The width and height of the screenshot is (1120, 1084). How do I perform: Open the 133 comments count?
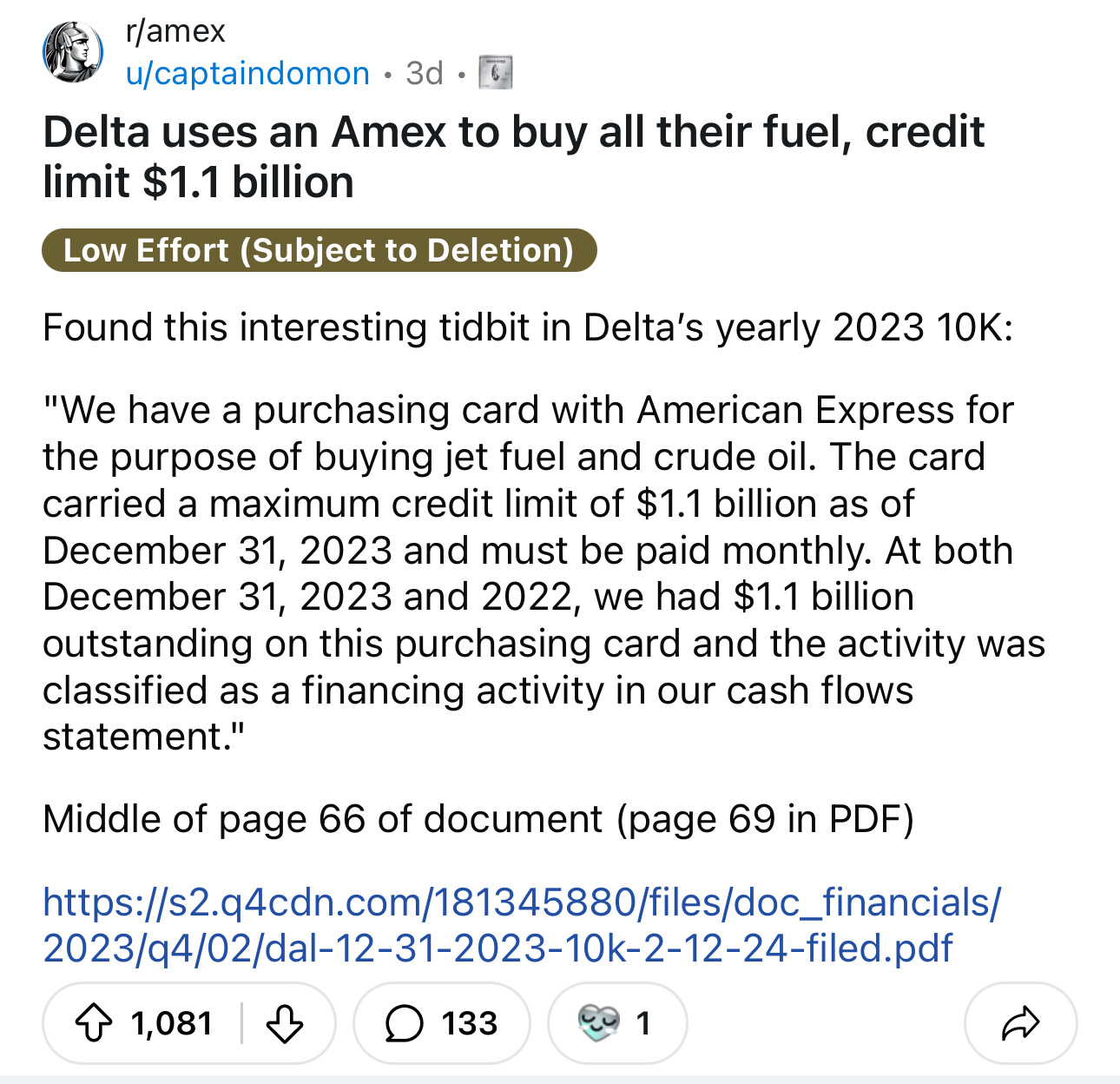coord(470,1023)
